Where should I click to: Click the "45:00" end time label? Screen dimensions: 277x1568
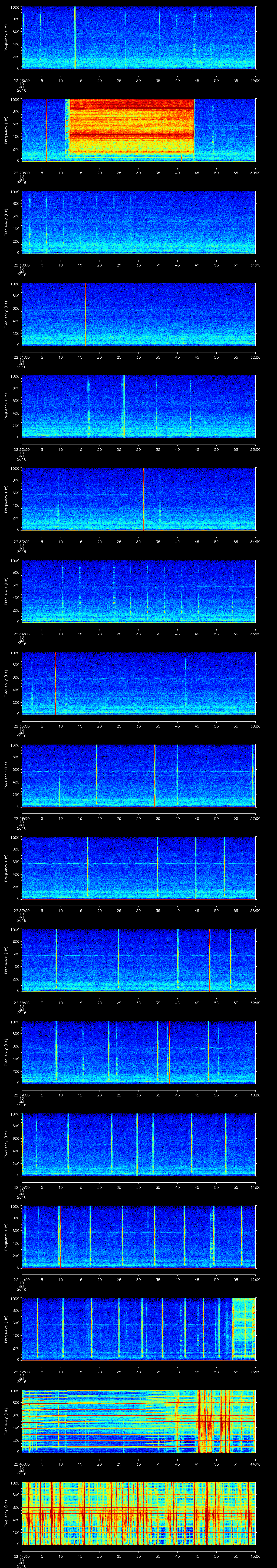(x=255, y=1557)
